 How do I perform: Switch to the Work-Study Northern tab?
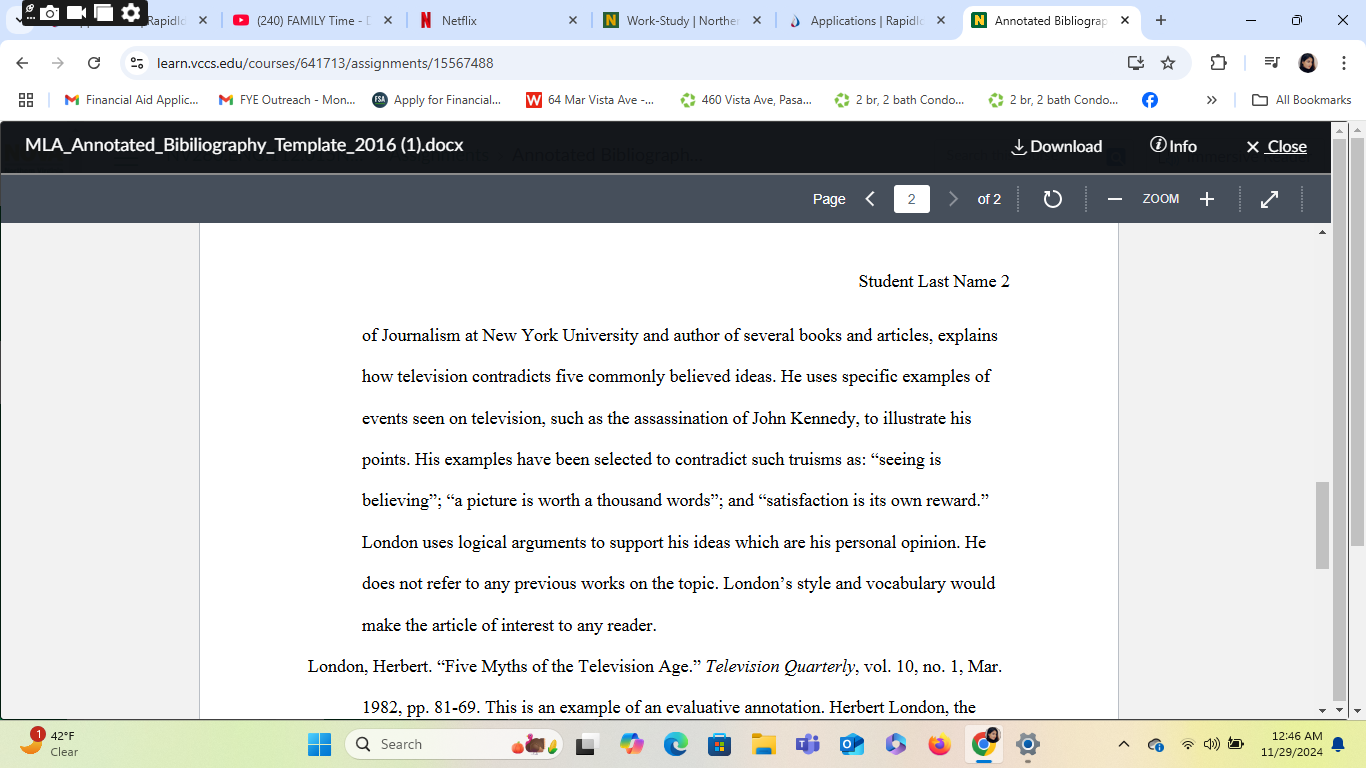(x=676, y=19)
